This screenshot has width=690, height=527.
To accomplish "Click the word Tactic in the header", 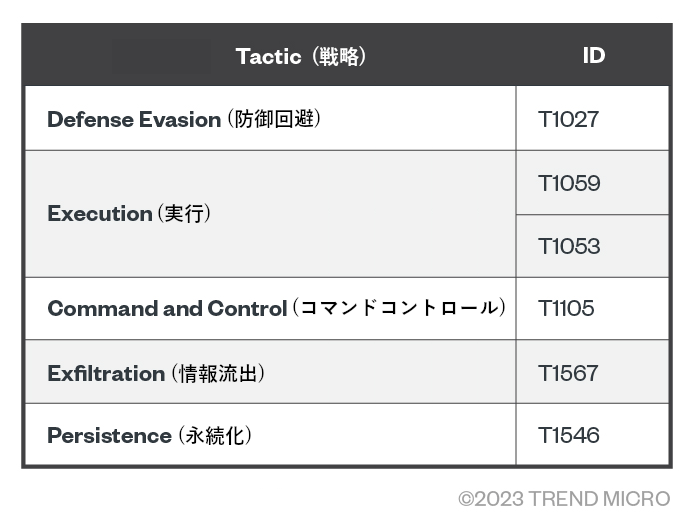I will 268,56.
